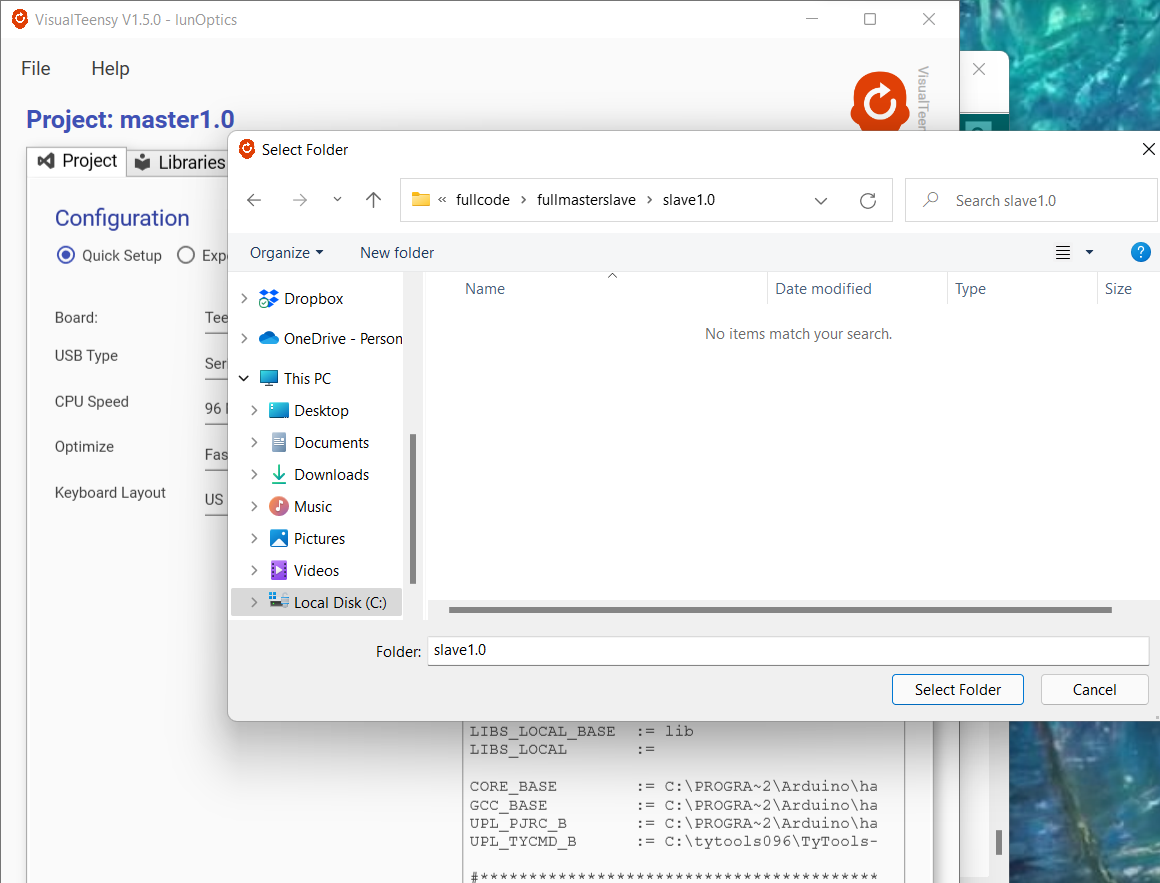Select the Quick Setup radio button
The height and width of the screenshot is (883, 1160).
(66, 255)
